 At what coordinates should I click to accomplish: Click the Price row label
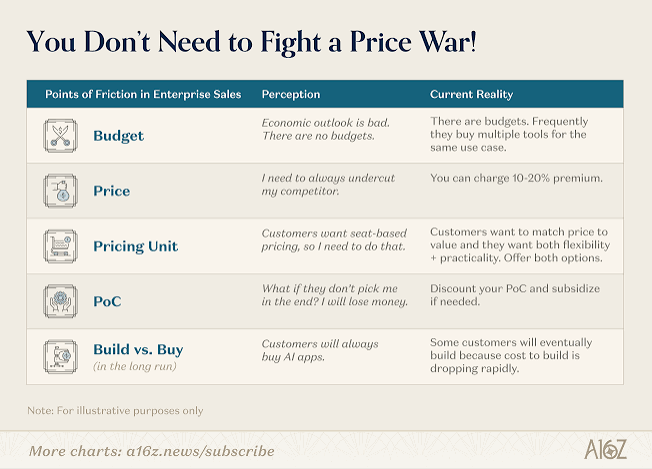(111, 191)
